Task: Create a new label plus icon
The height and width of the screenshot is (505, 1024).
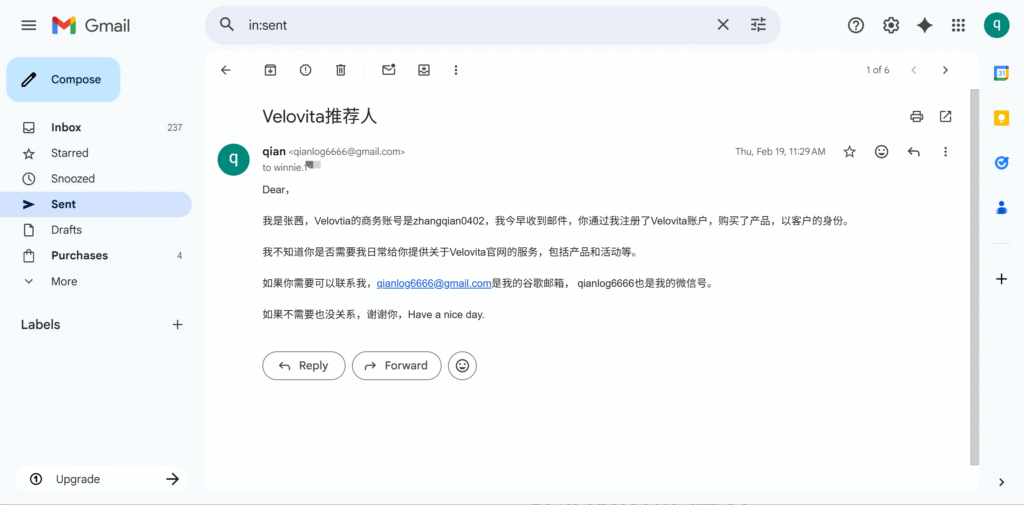Action: 177,325
